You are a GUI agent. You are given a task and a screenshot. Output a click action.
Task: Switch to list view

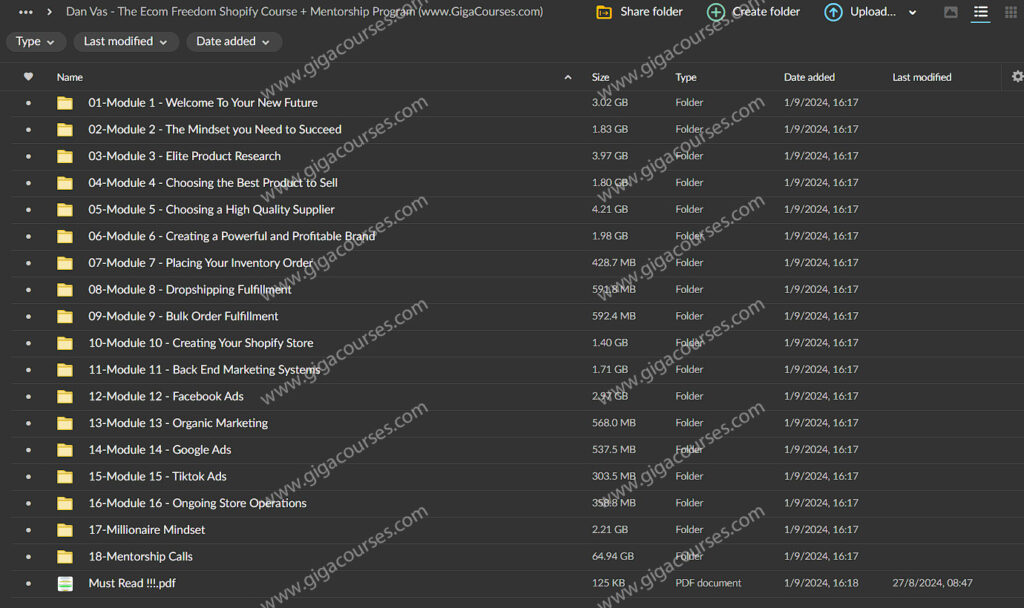coord(980,12)
